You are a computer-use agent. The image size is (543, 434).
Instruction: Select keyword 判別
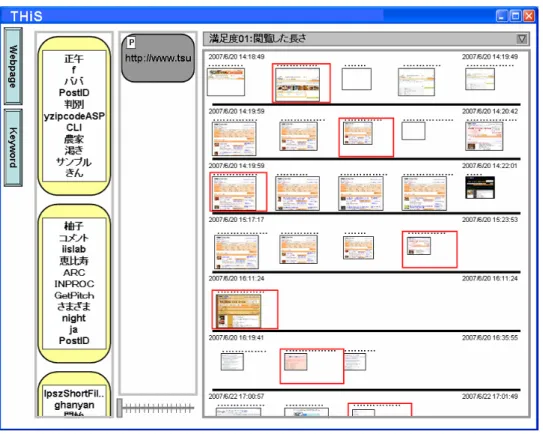point(74,104)
